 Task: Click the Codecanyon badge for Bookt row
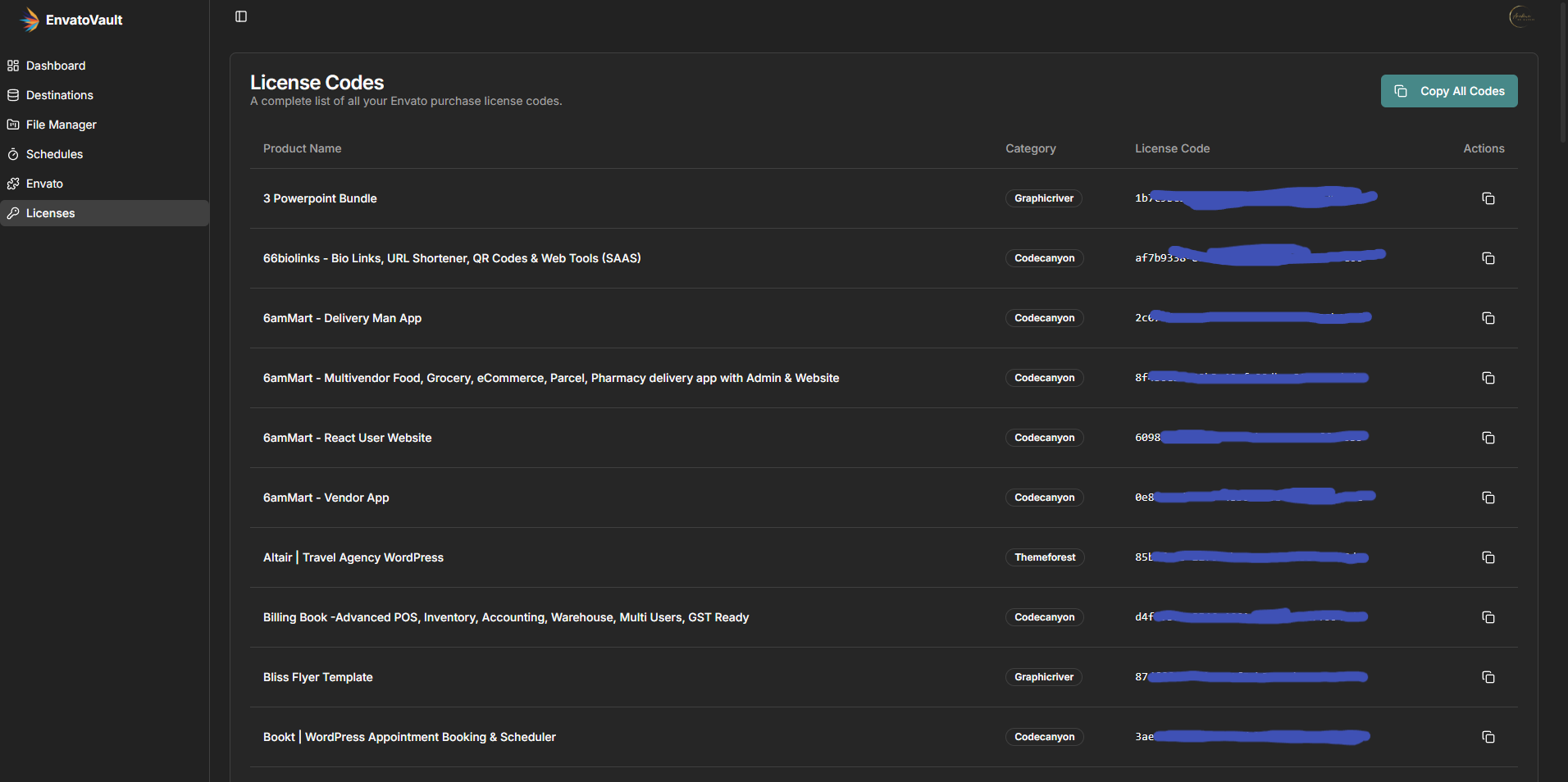1045,737
